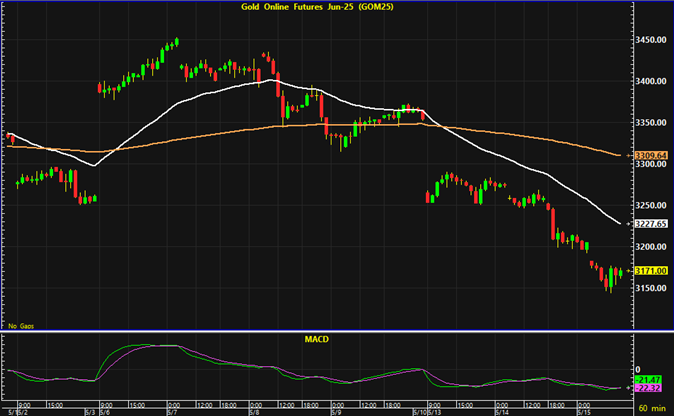Select the white 3227.65 moving average value tag
Screen dimensions: 674x416
(x=651, y=224)
